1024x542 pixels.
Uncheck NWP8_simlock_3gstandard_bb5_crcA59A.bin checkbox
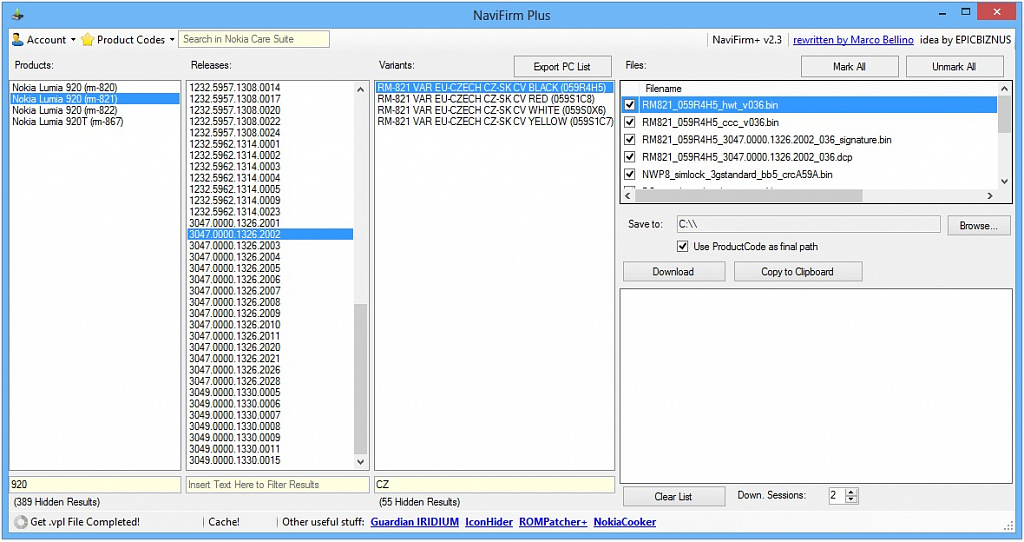pos(630,174)
